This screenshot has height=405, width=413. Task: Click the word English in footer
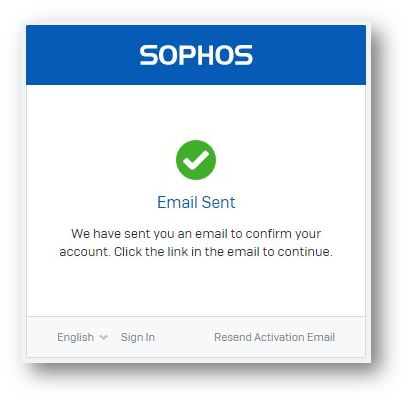point(75,337)
